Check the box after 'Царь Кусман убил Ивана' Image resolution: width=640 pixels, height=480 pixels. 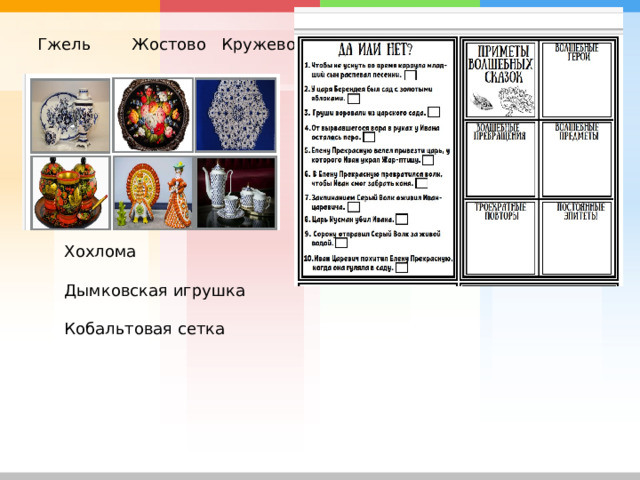[x=402, y=219]
